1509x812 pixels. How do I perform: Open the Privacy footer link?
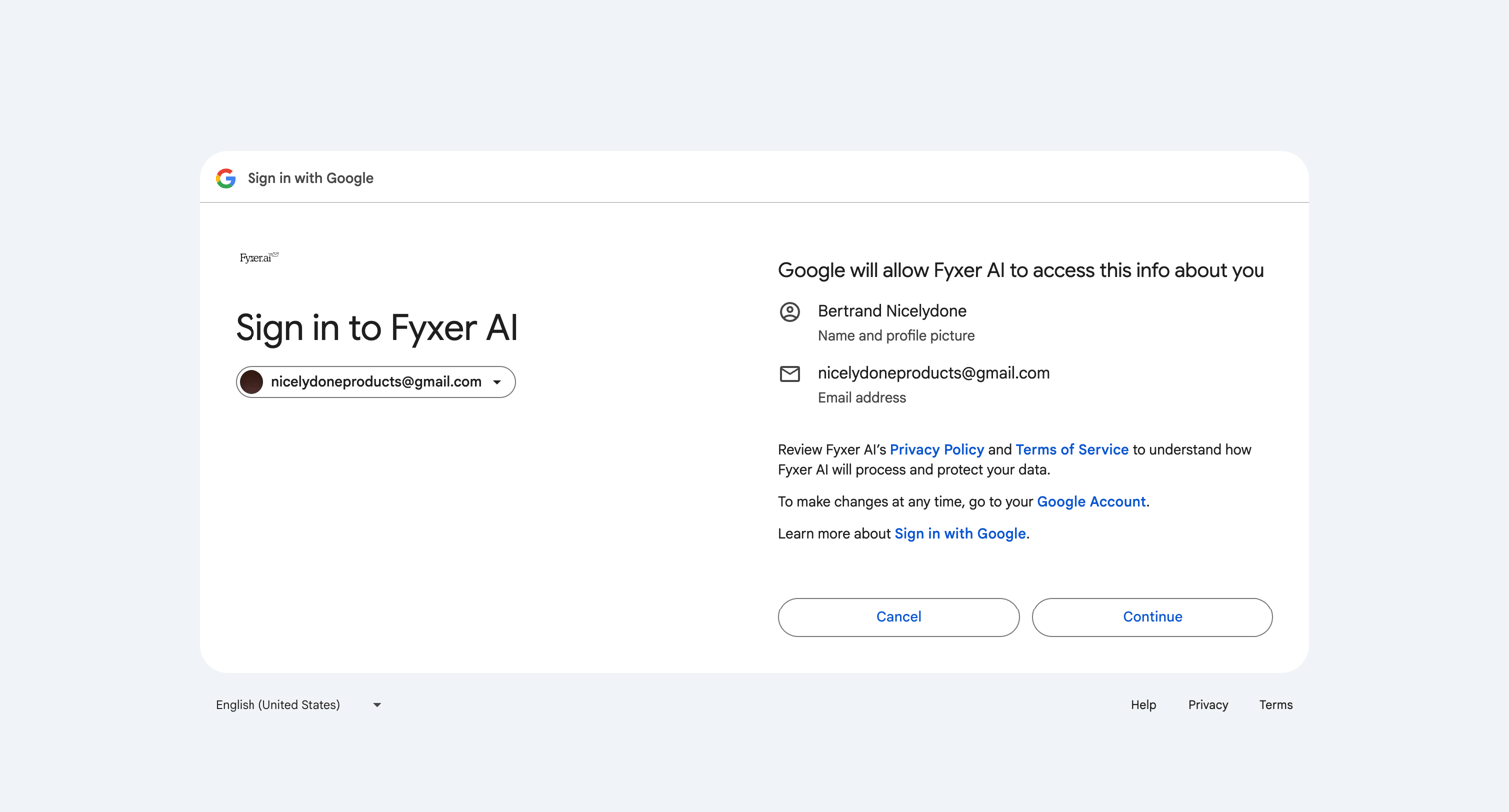tap(1208, 705)
